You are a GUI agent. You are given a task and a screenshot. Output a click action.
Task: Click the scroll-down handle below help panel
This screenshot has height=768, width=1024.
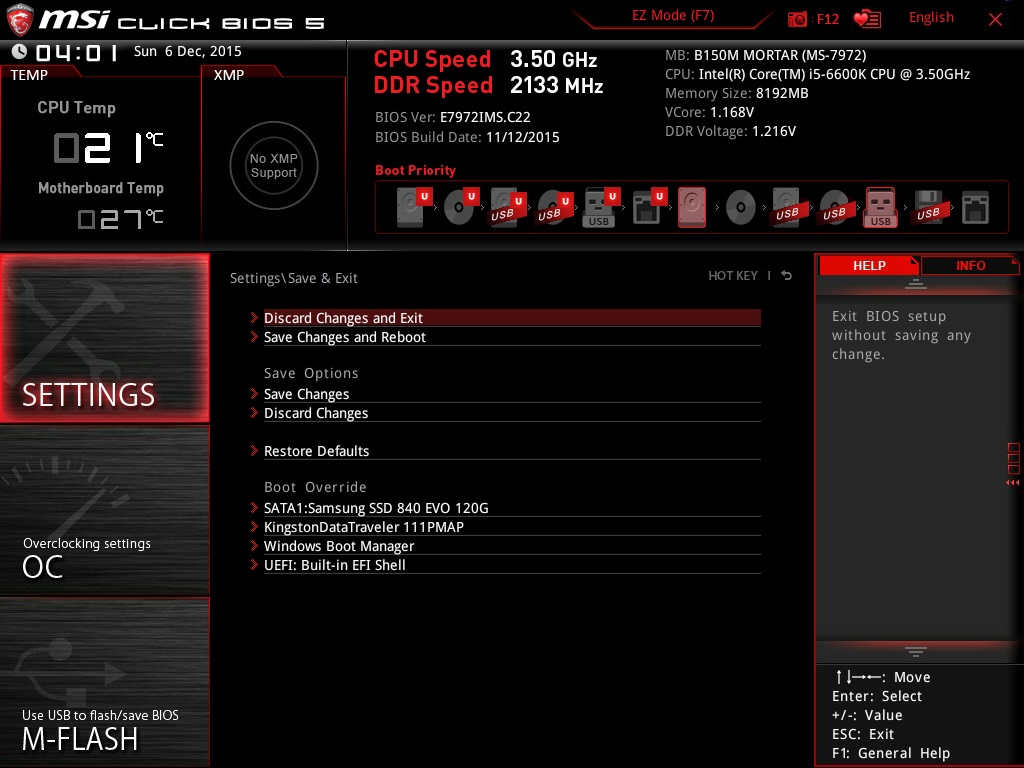(x=915, y=652)
